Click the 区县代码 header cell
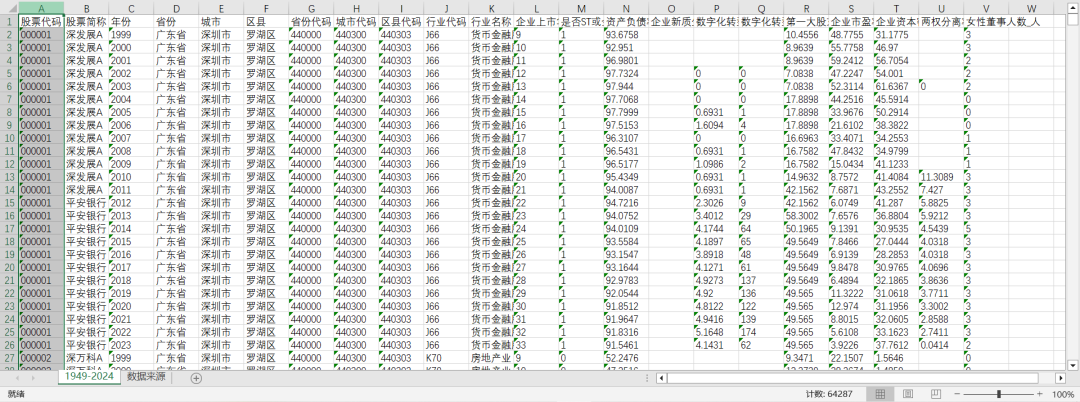 click(400, 22)
